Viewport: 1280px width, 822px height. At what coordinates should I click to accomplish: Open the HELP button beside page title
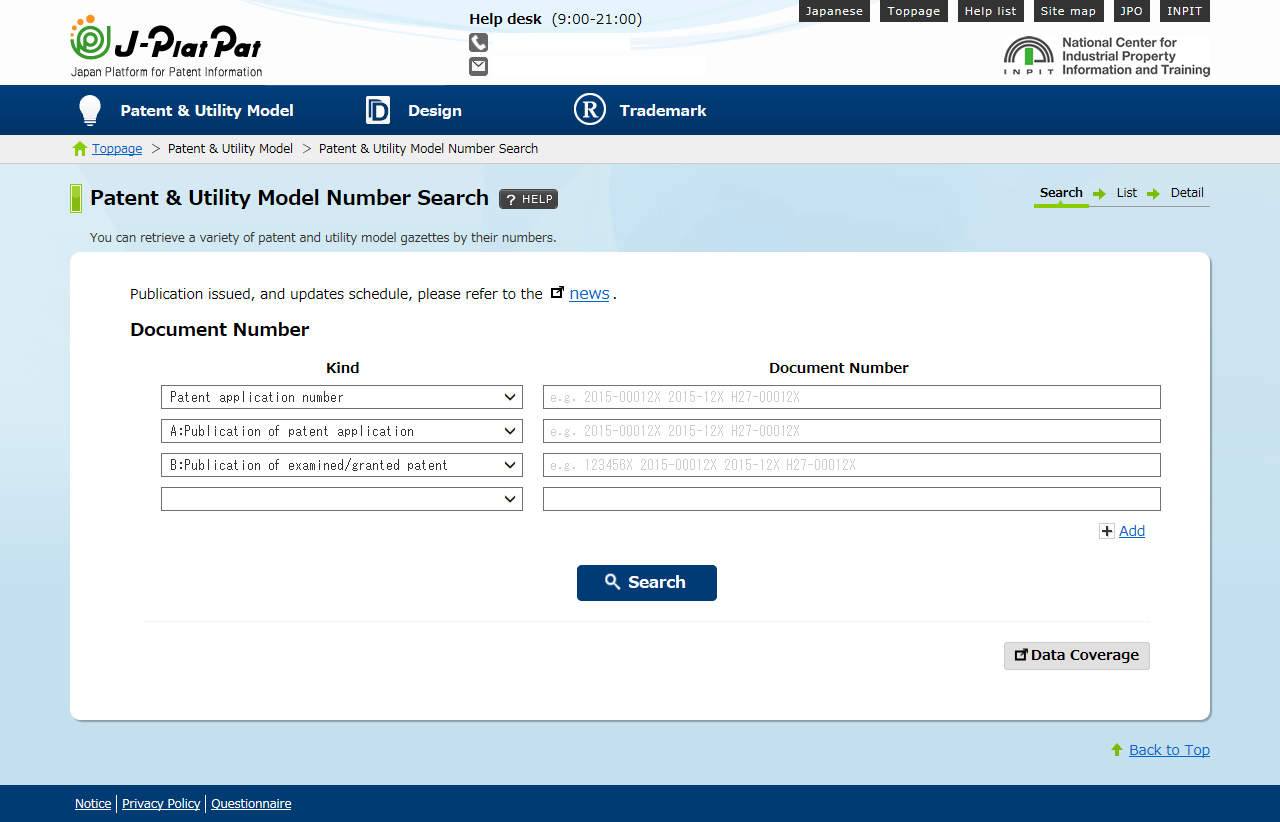528,199
